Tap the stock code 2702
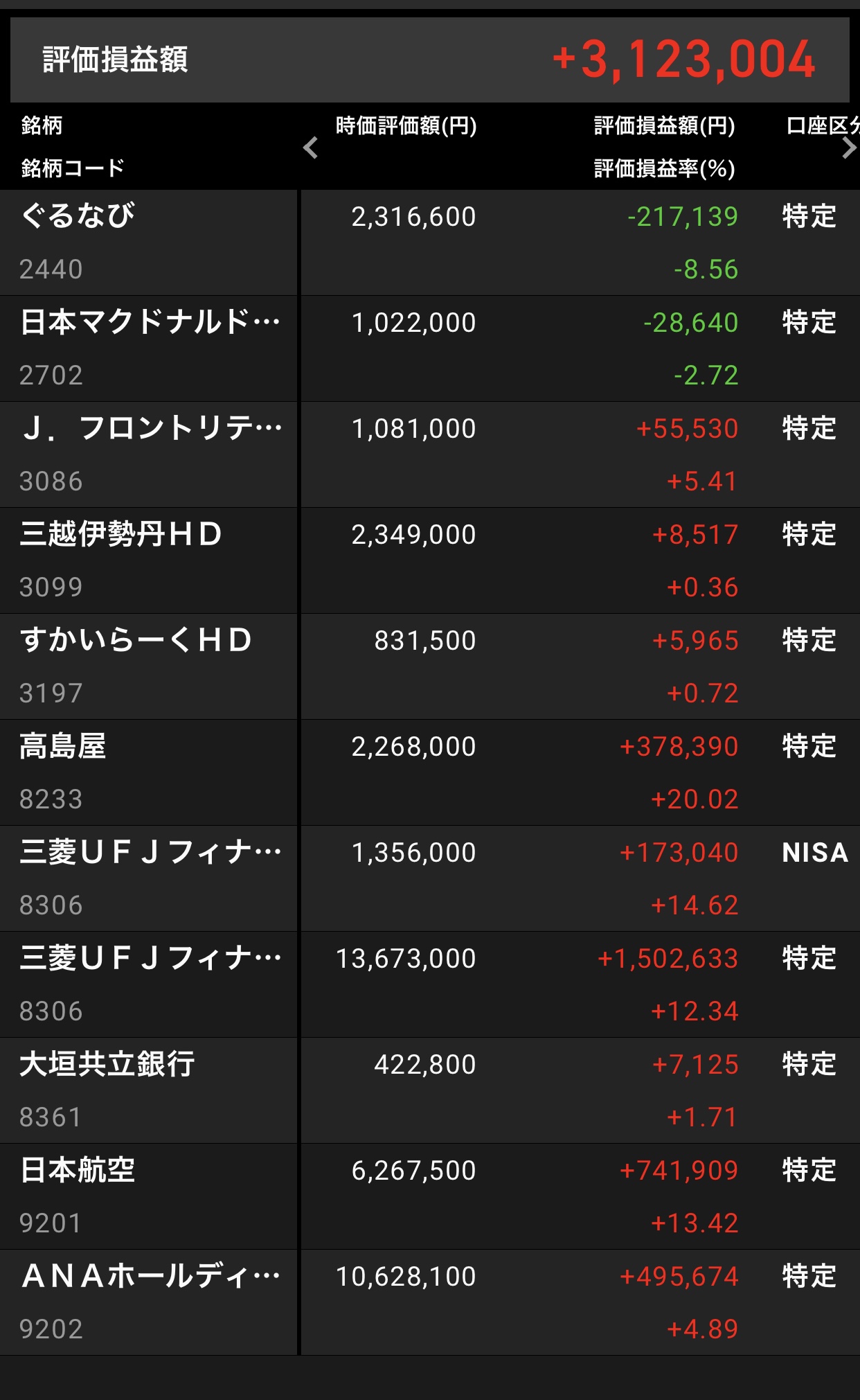860x1400 pixels. (x=51, y=375)
